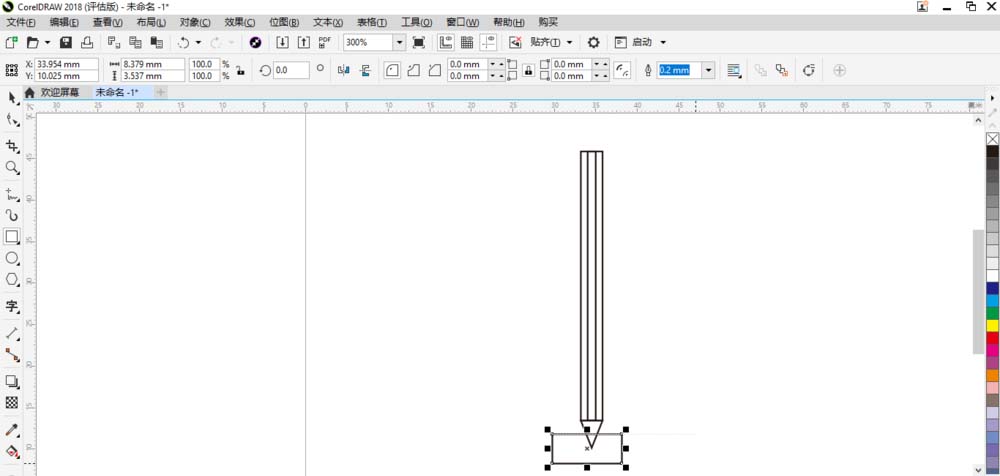Select the Artistic media tool
This screenshot has width=1000, height=476.
[x=12, y=216]
